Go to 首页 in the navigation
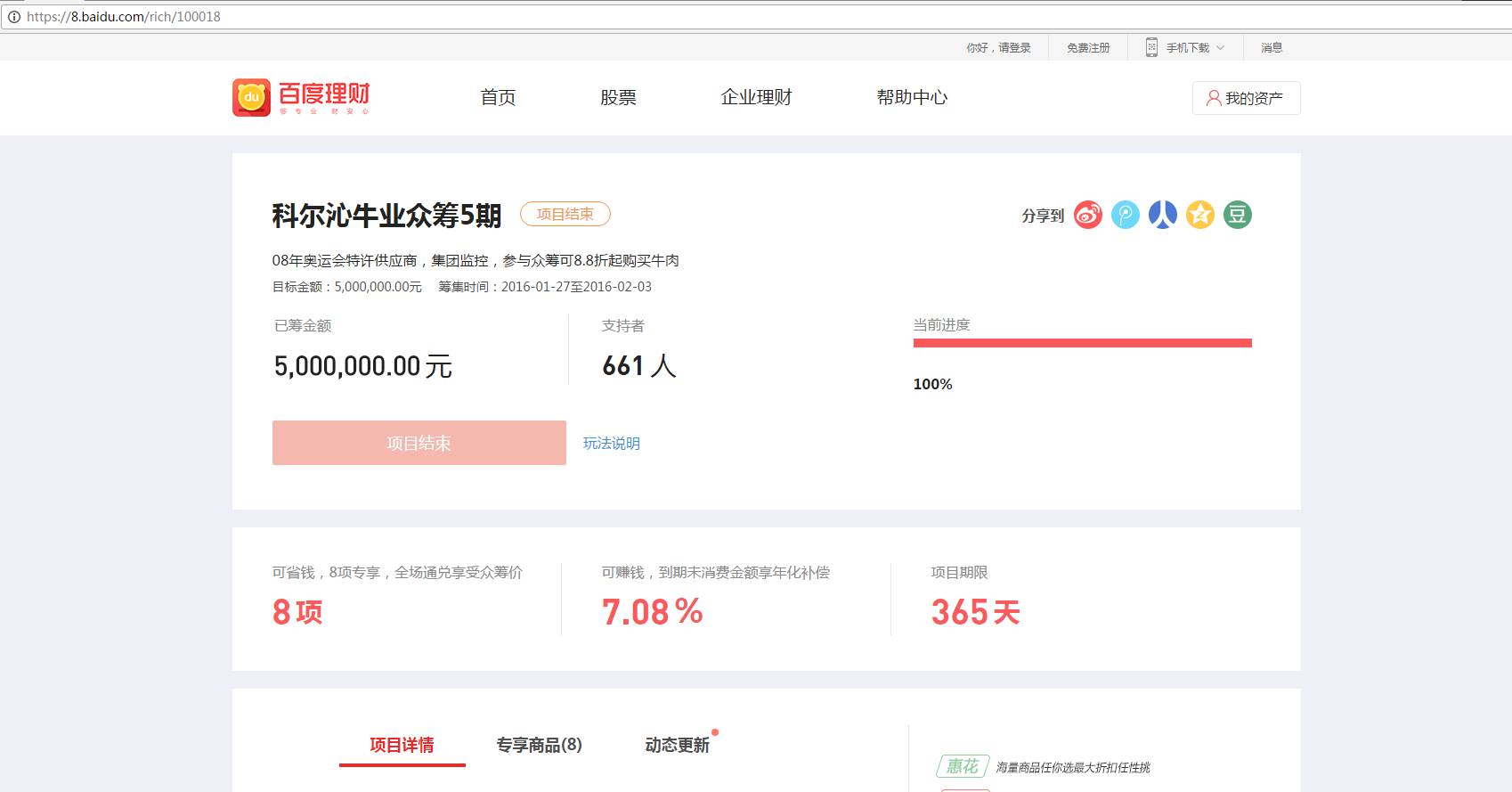Viewport: 1512px width, 792px height. tap(498, 97)
